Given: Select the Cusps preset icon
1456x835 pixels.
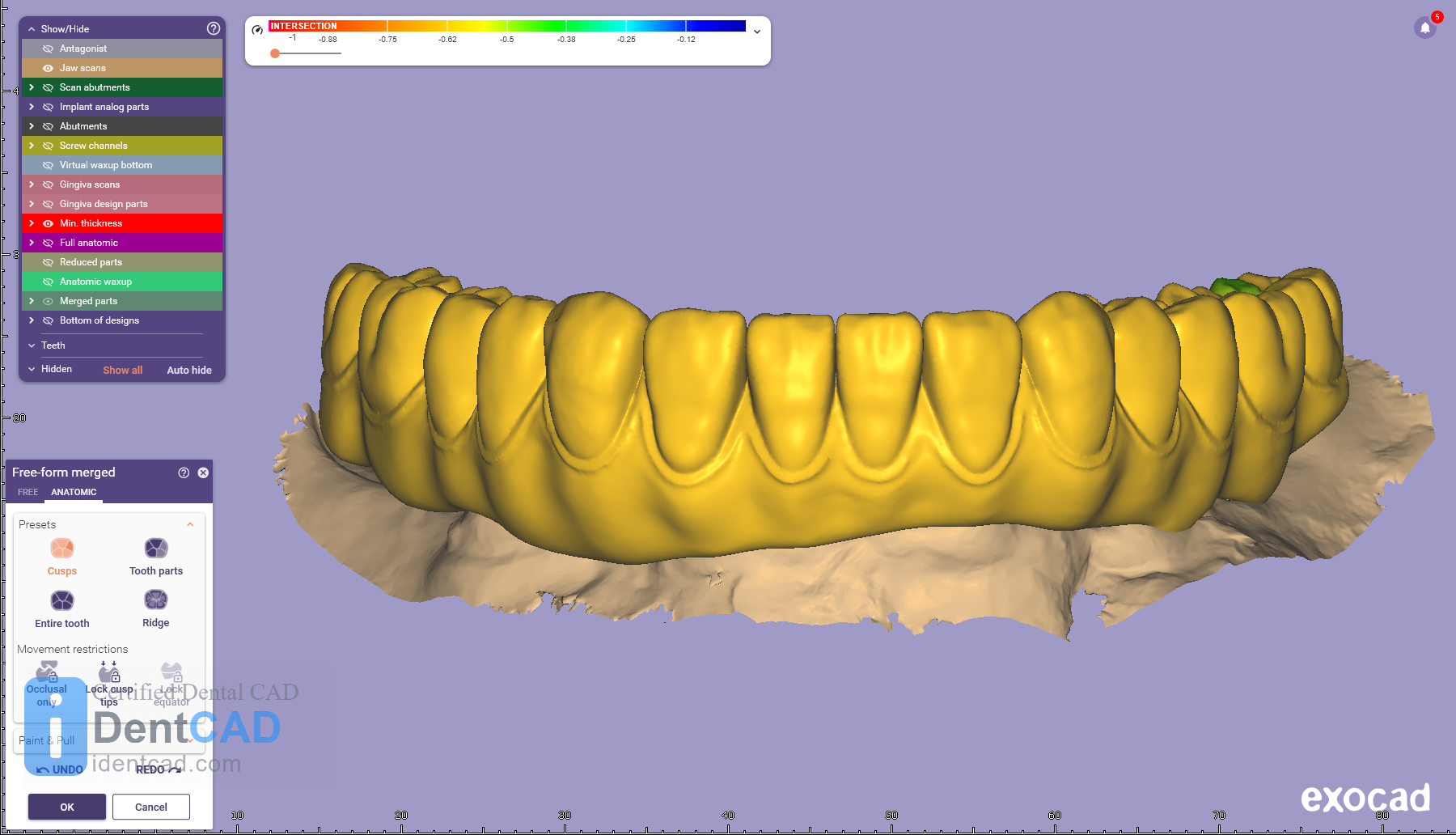Looking at the screenshot, I should 62,549.
